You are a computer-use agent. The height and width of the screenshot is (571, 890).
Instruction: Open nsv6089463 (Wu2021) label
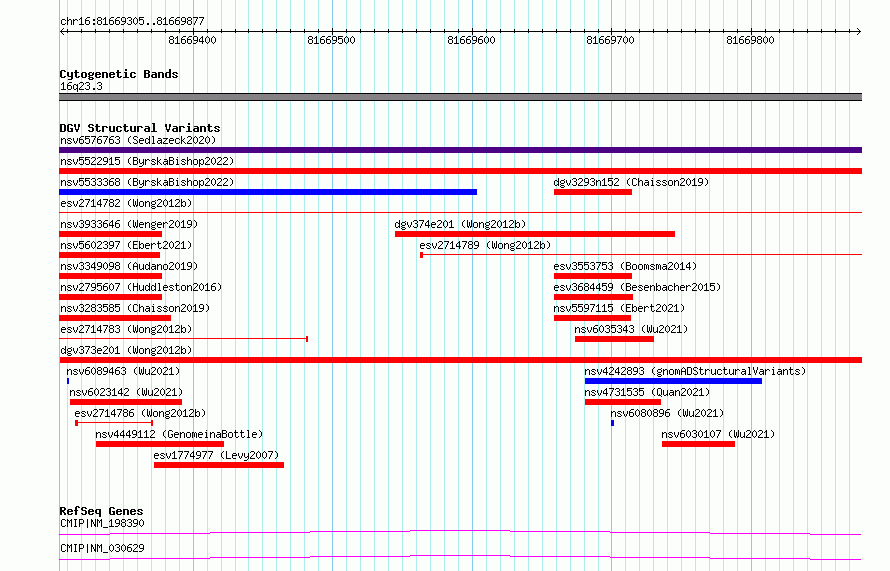(x=123, y=371)
